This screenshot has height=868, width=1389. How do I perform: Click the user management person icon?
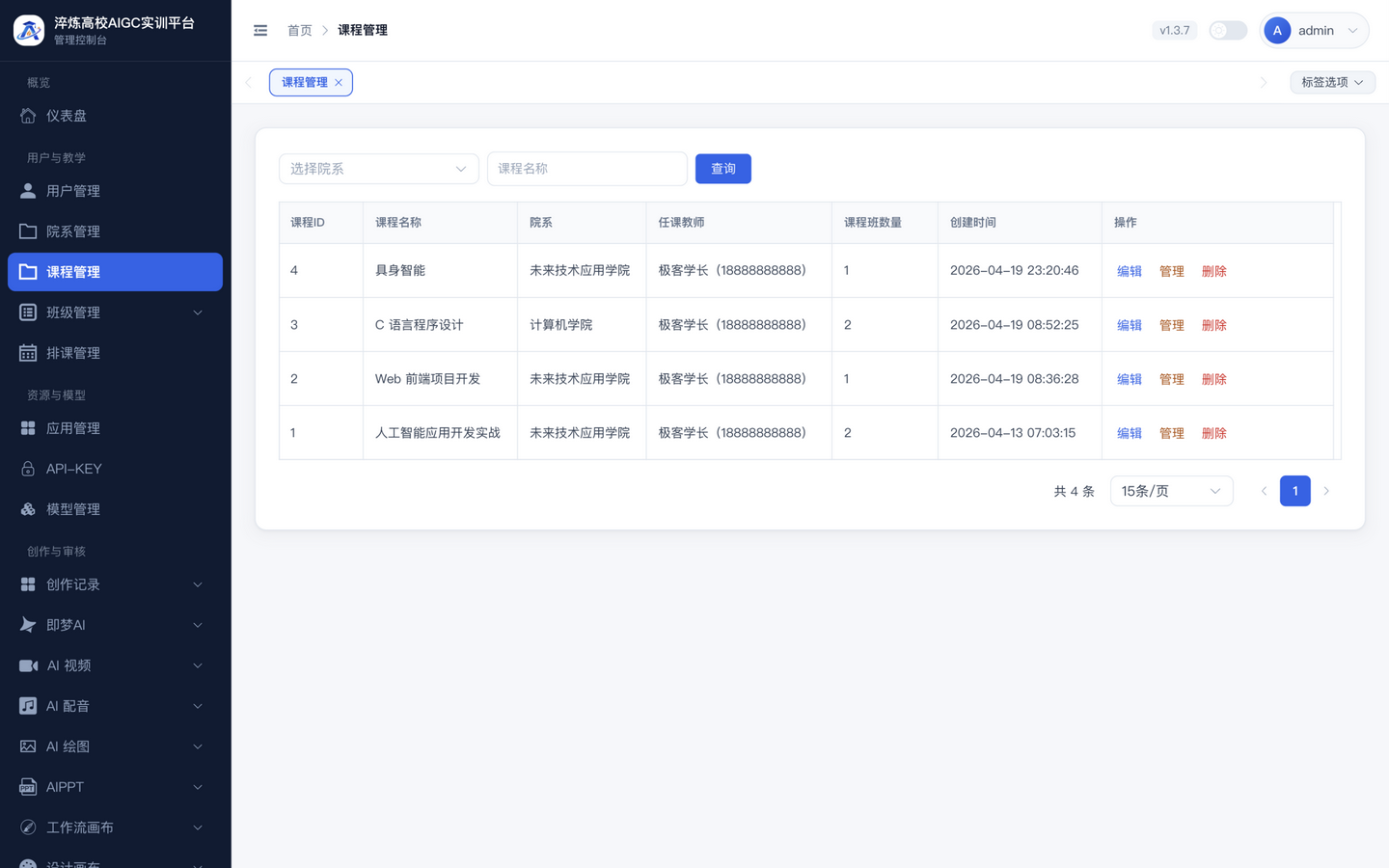coord(28,191)
